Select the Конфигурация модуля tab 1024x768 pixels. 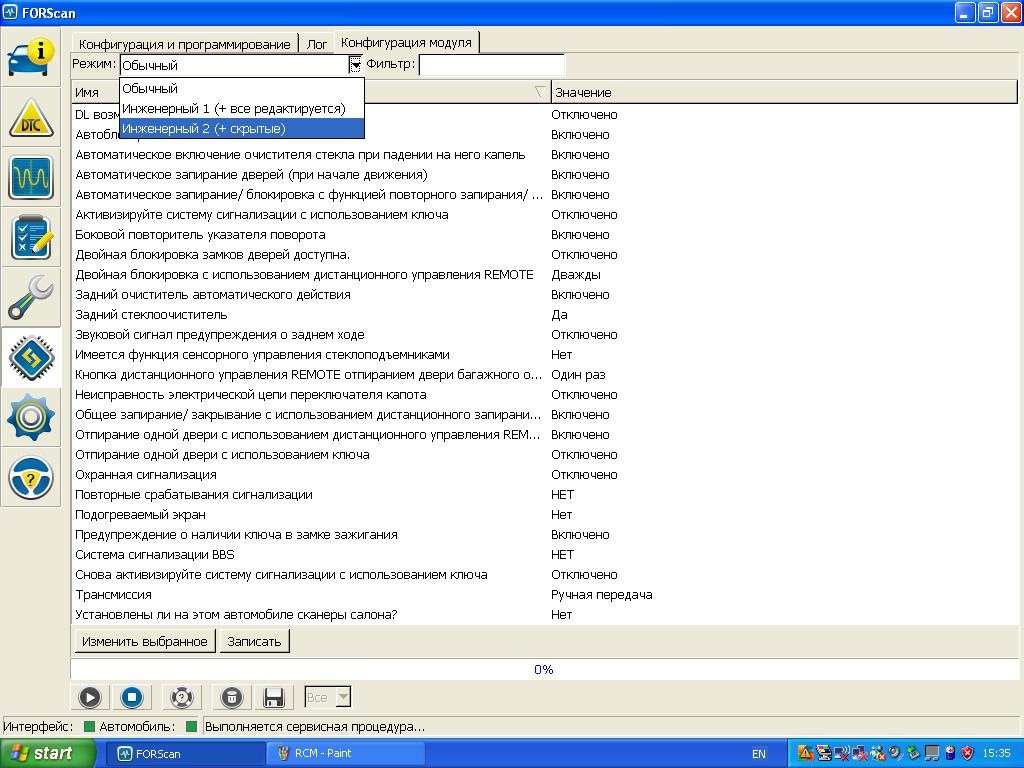click(406, 42)
